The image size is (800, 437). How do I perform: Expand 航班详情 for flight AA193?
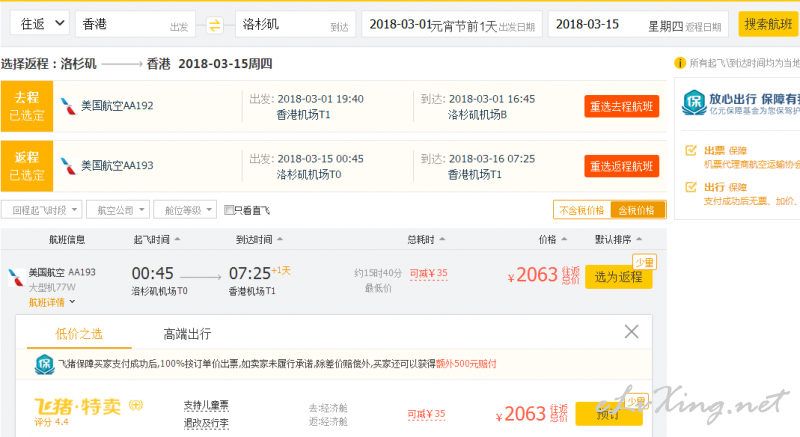(52, 302)
